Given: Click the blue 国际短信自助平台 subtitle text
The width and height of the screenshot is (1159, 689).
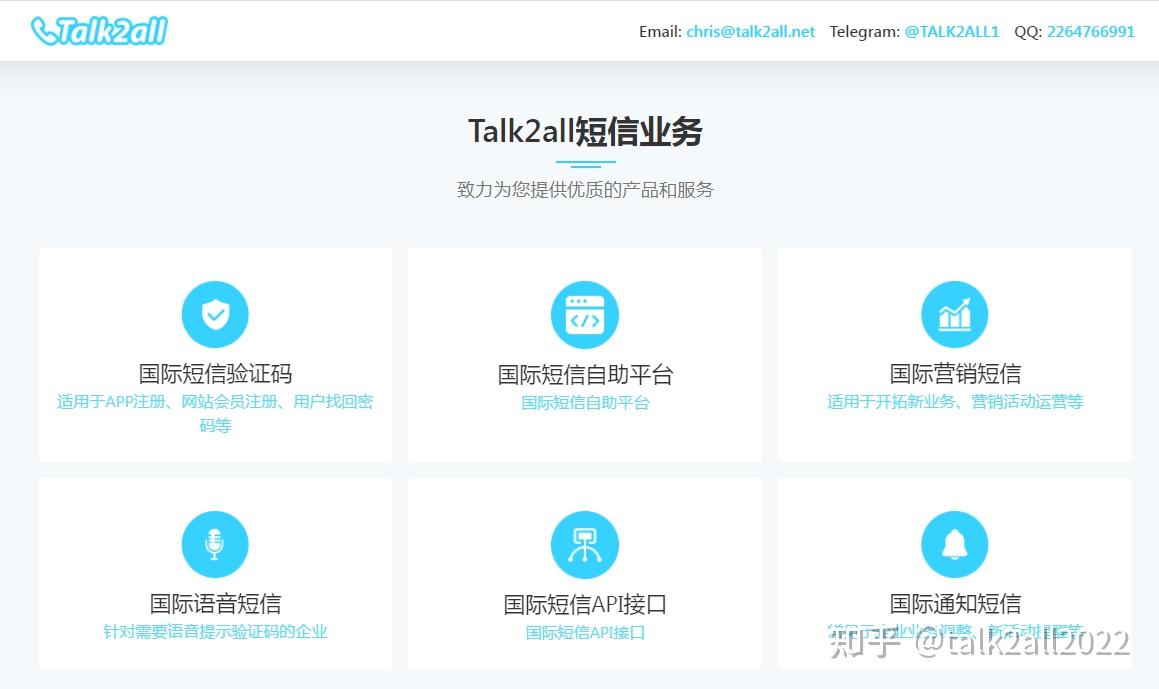Looking at the screenshot, I should [x=585, y=403].
